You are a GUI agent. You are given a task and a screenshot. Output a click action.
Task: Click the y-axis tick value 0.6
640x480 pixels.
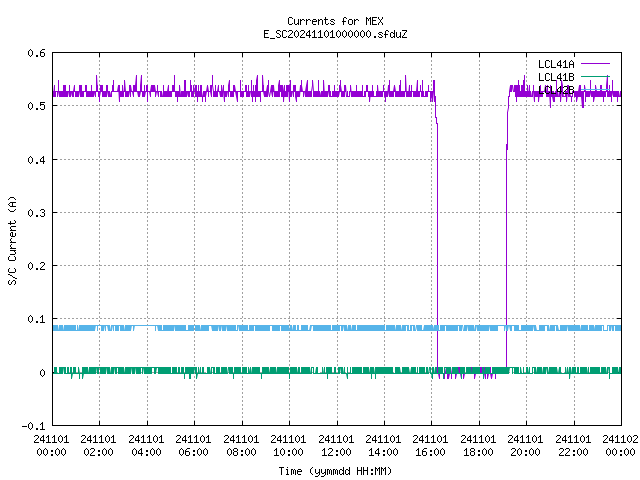36,53
